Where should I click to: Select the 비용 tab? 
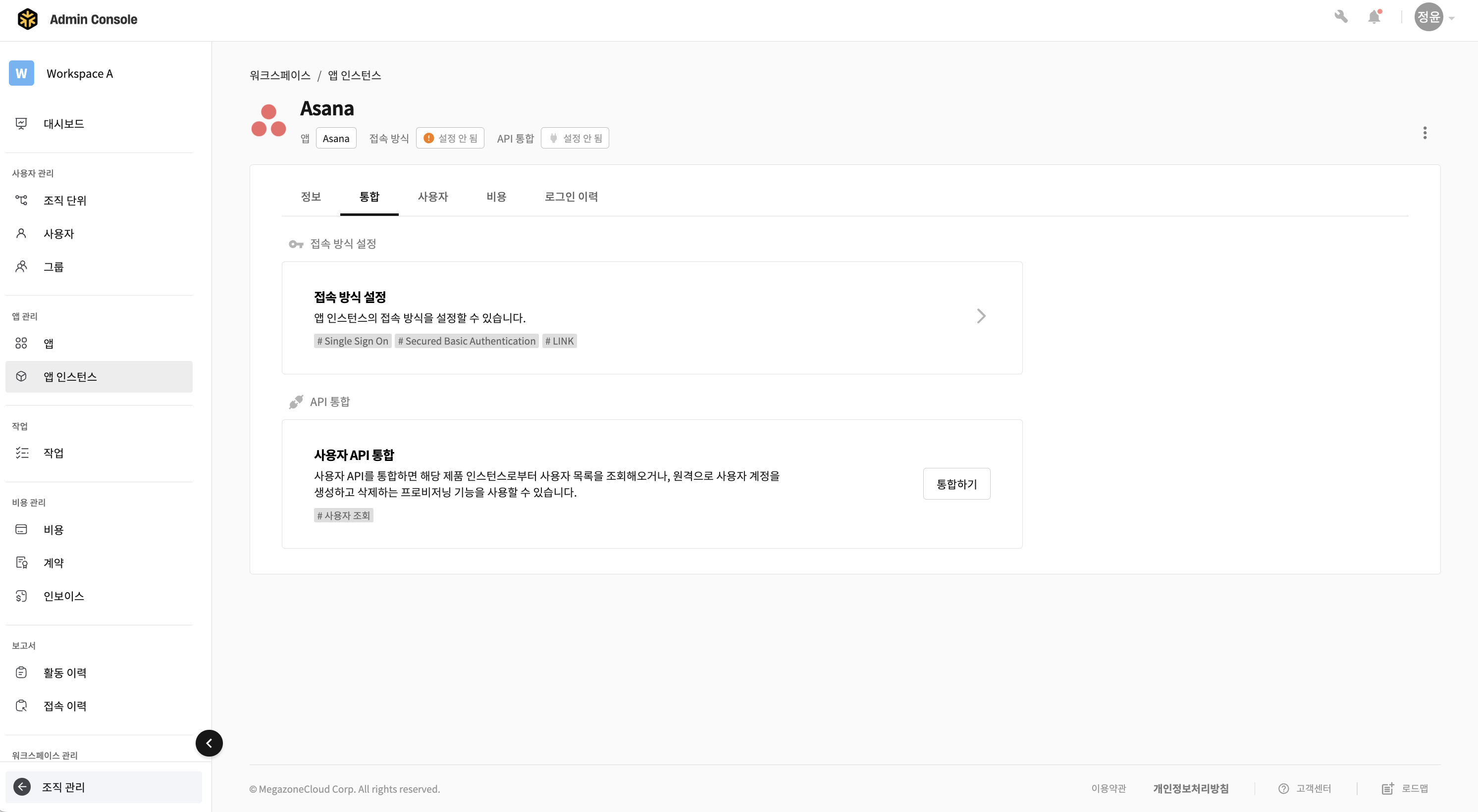[496, 197]
